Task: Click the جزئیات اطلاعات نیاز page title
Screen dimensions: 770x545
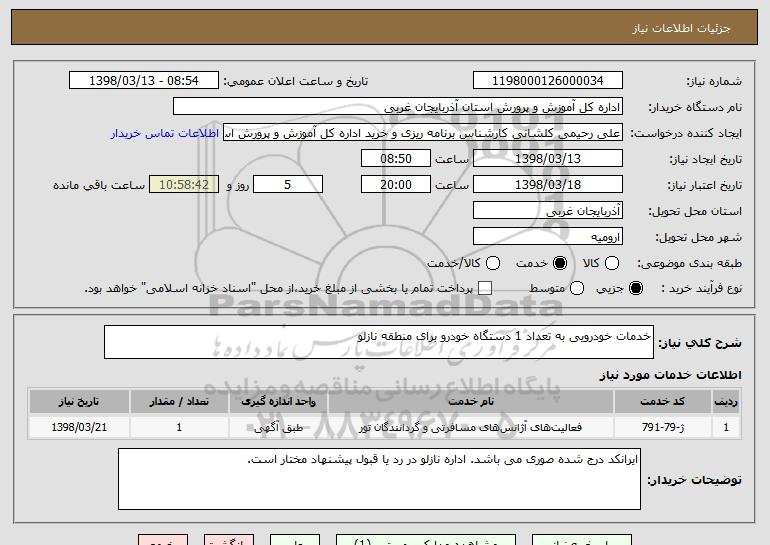Action: coord(681,28)
